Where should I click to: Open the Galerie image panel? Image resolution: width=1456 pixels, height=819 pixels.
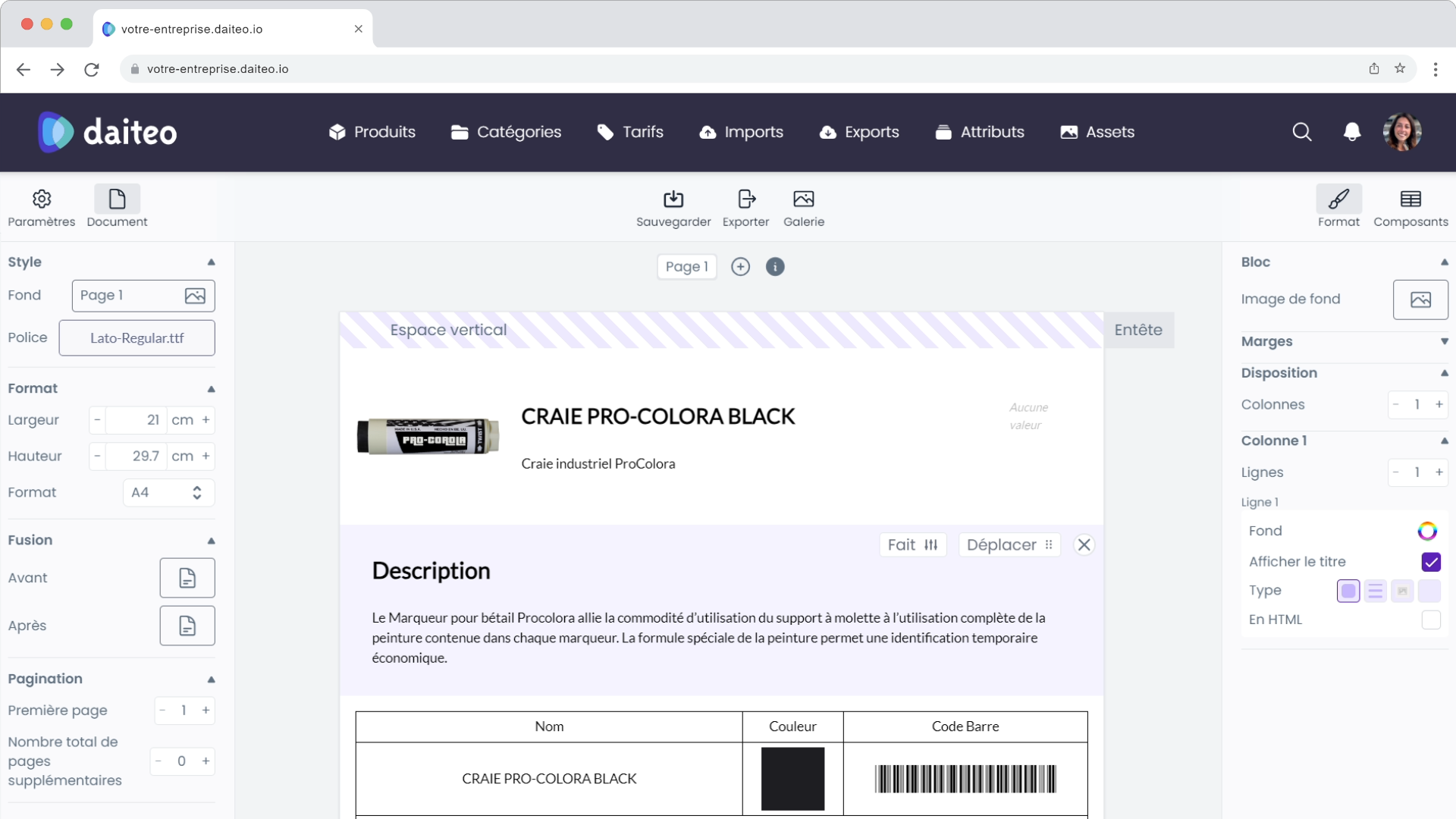pos(804,206)
